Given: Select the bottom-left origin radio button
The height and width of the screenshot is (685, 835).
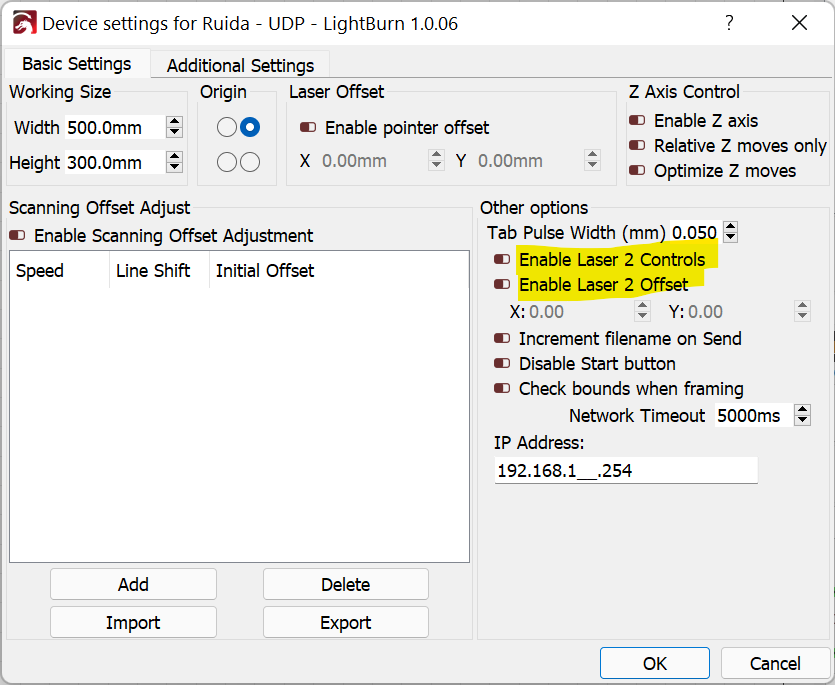Looking at the screenshot, I should [x=227, y=162].
